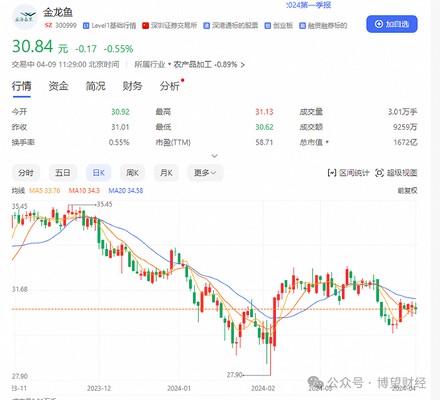Image resolution: width=440 pixels, height=400 pixels.
Task: Click the MA10 34.3 indicator label
Action: click(84, 191)
